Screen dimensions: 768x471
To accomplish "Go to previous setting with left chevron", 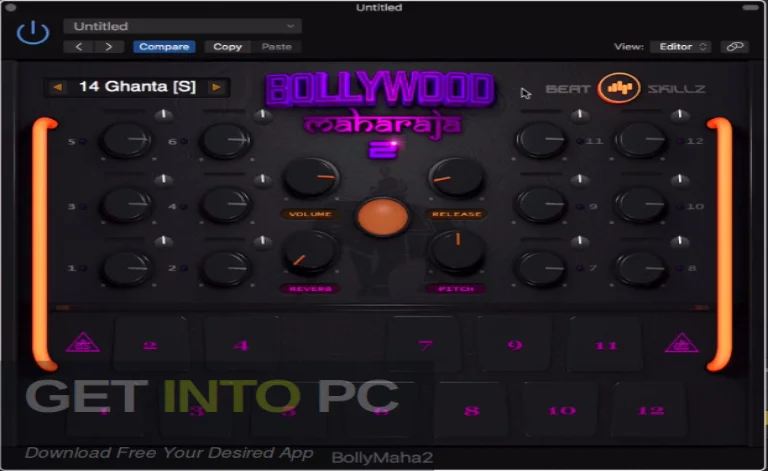I will click(x=79, y=47).
